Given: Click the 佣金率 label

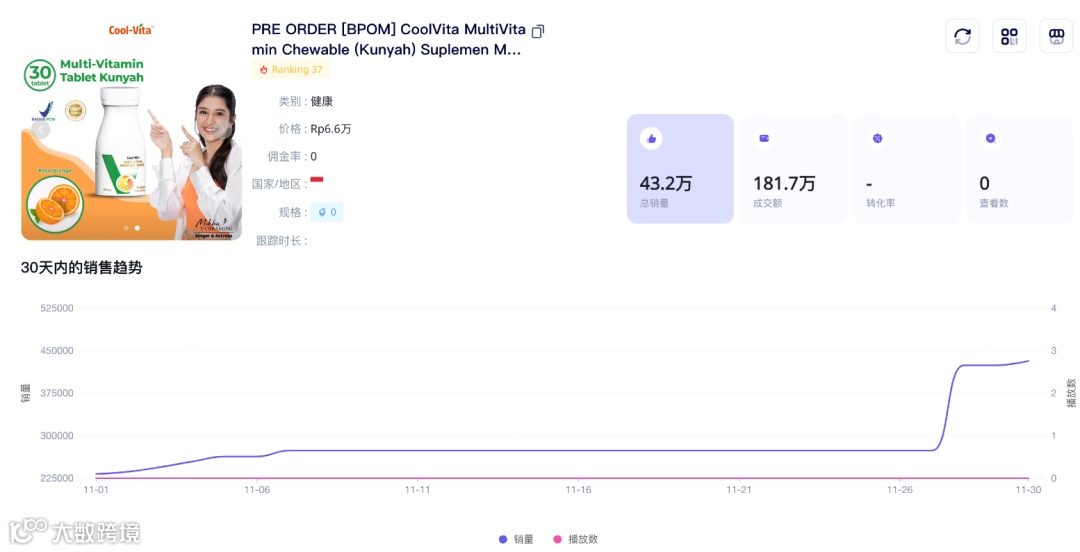Looking at the screenshot, I should [x=285, y=156].
